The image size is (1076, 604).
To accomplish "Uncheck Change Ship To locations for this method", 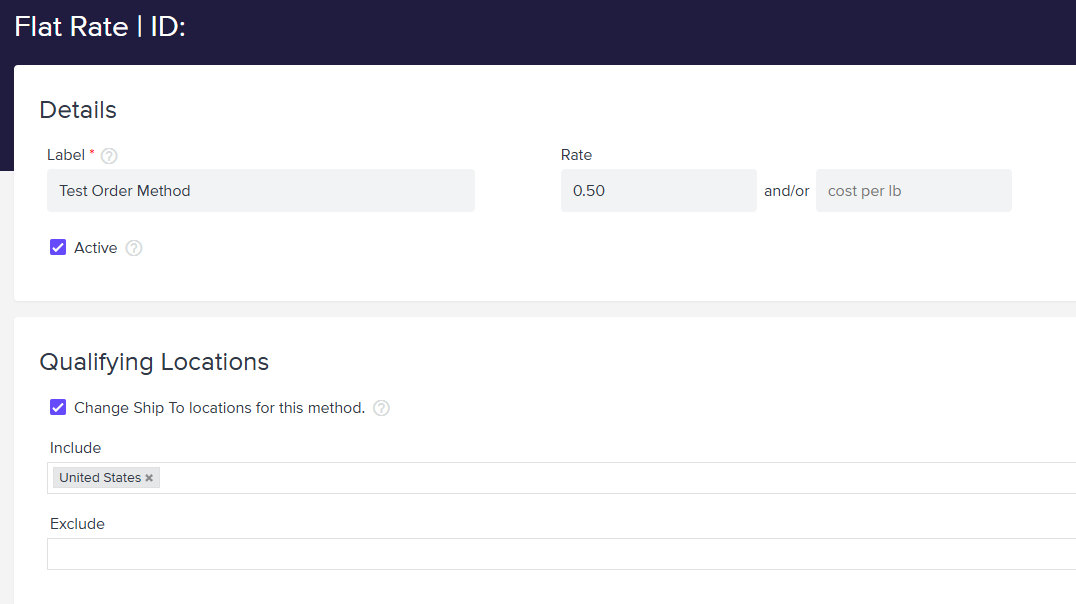I will (58, 407).
